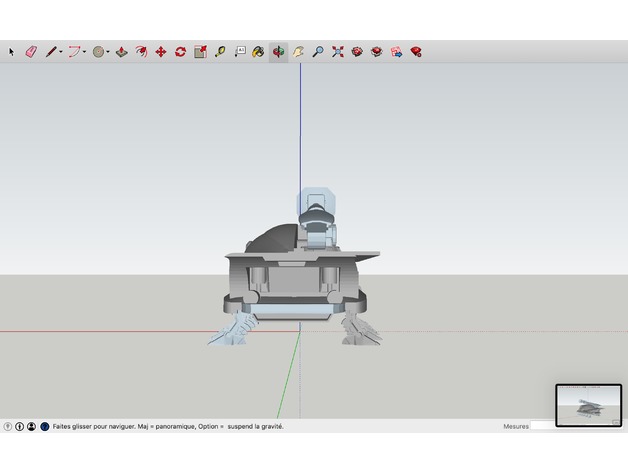Toggle the highlighted Orbit tool
Image resolution: width=628 pixels, height=472 pixels.
point(278,51)
